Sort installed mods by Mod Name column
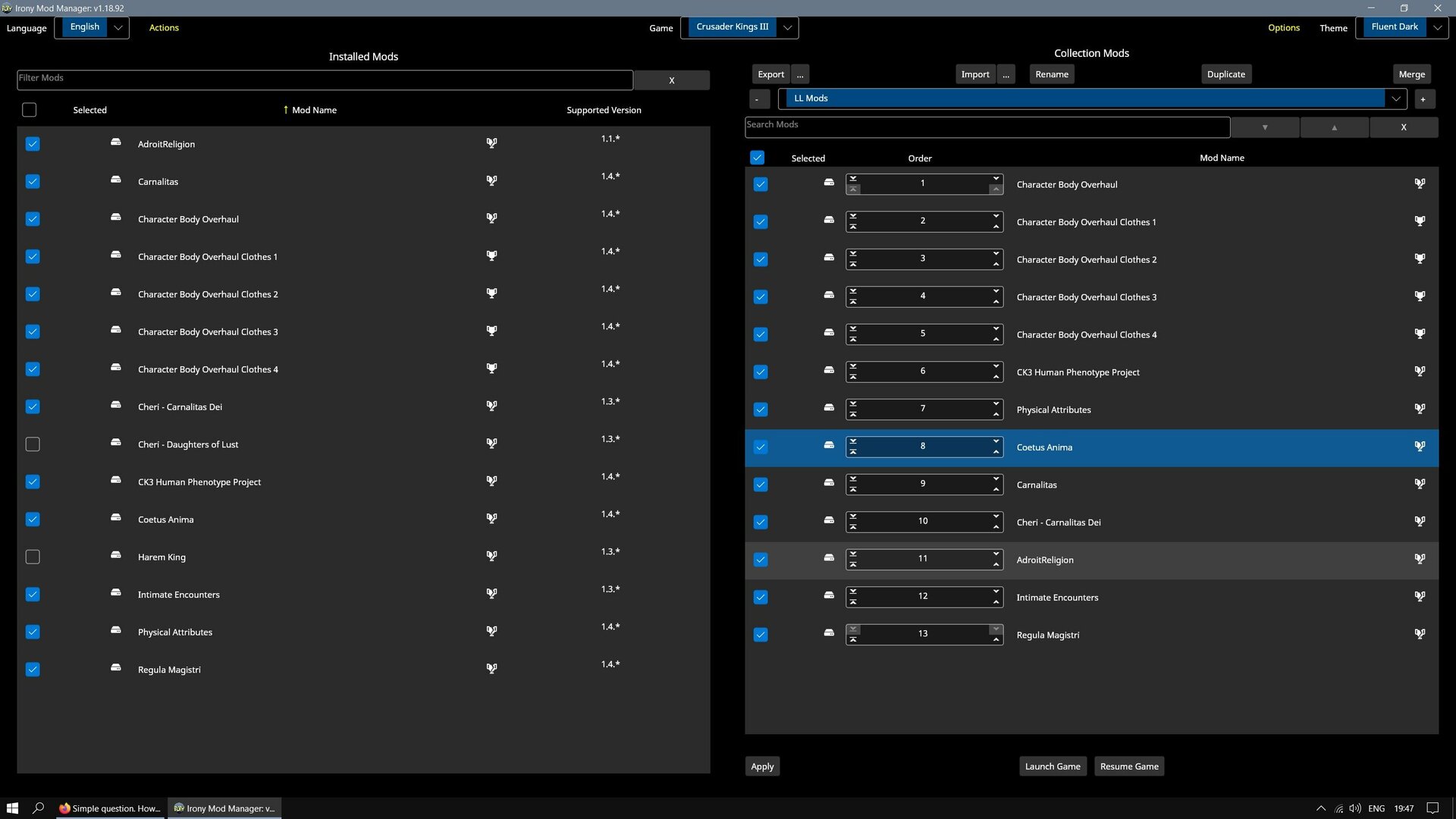This screenshot has height=819, width=1456. click(x=314, y=110)
